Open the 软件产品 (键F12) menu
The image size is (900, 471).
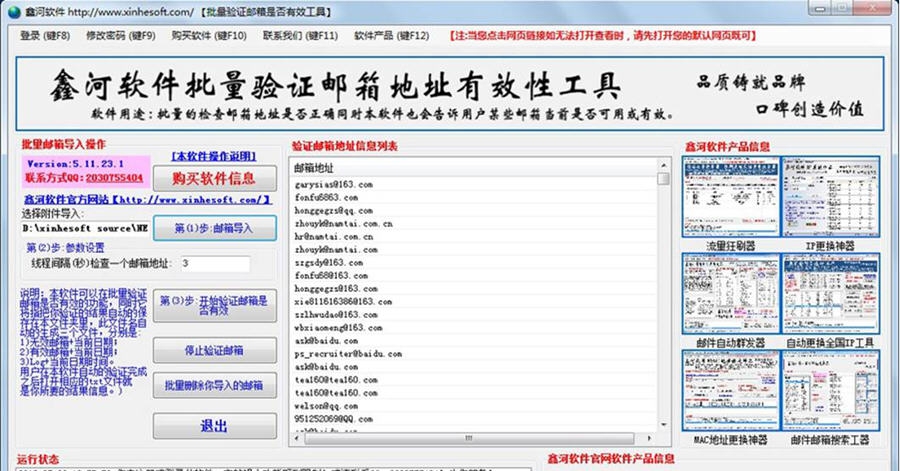coord(391,36)
